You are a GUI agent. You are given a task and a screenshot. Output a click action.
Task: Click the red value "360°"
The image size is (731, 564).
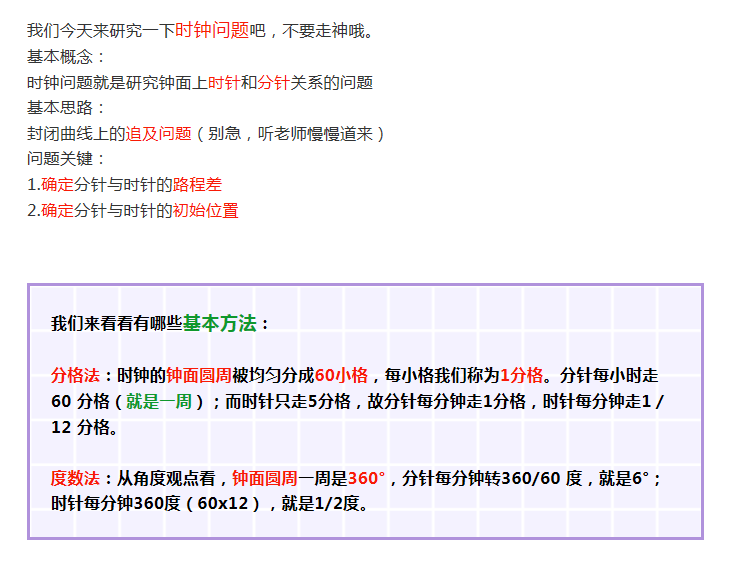click(366, 478)
